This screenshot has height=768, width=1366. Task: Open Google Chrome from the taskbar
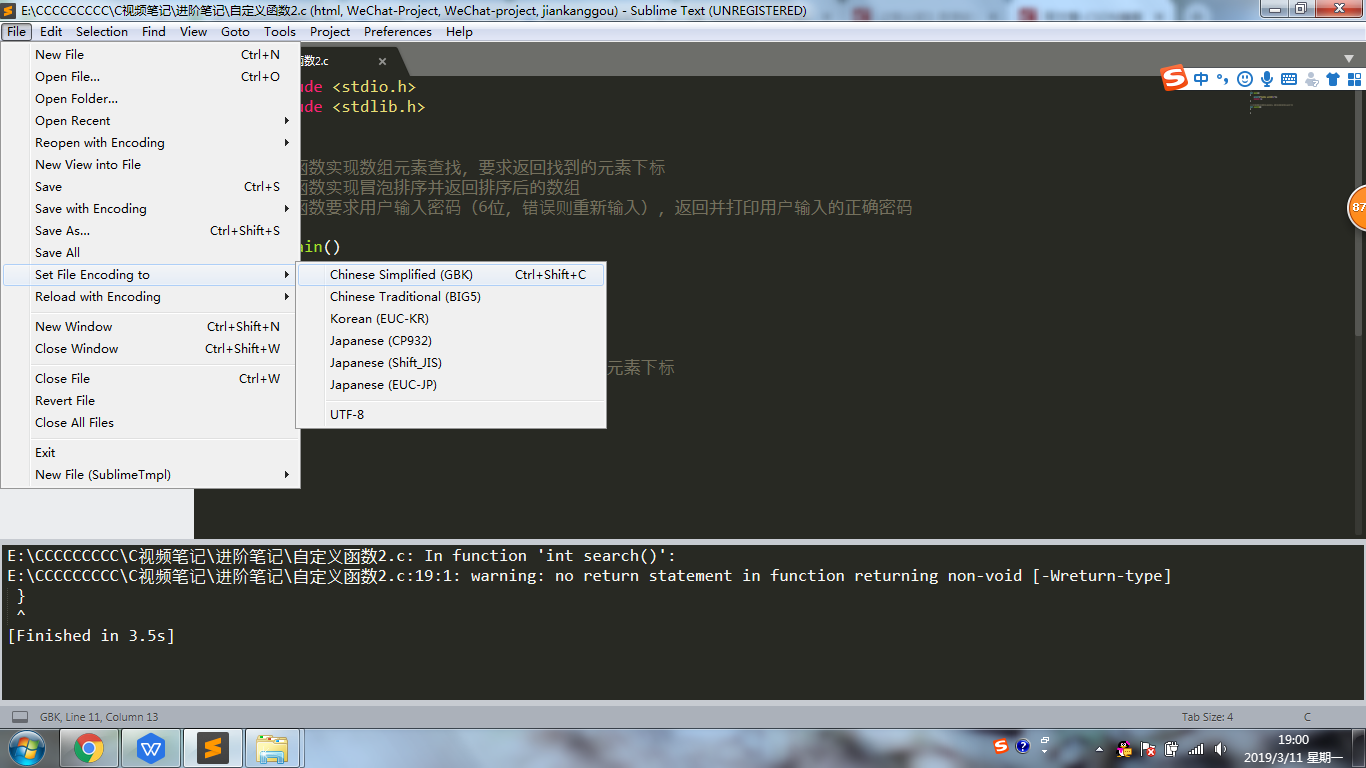coord(89,748)
